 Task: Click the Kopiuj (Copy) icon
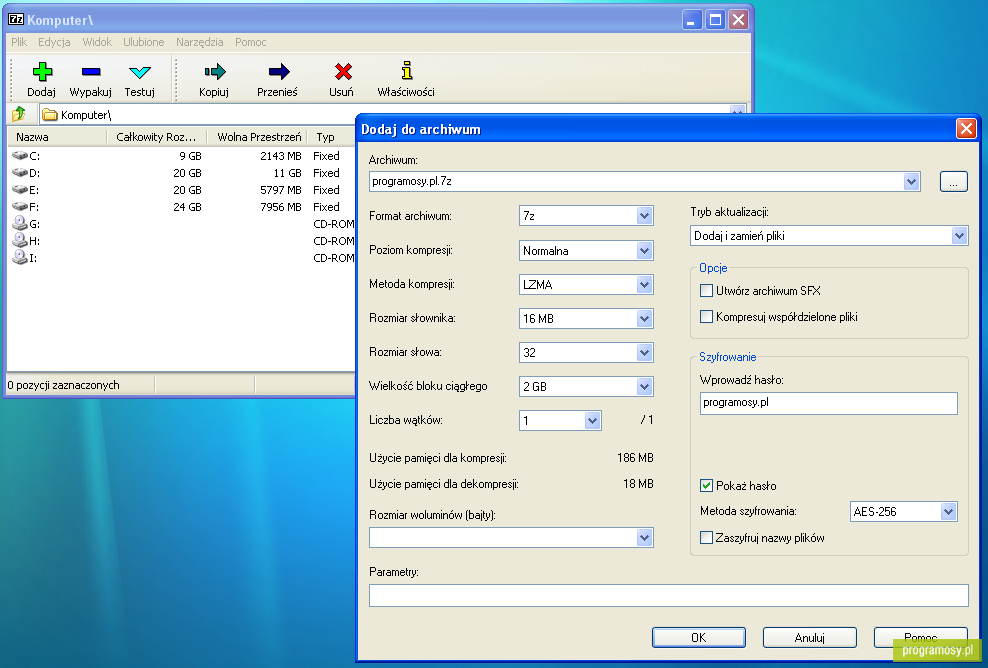click(216, 78)
